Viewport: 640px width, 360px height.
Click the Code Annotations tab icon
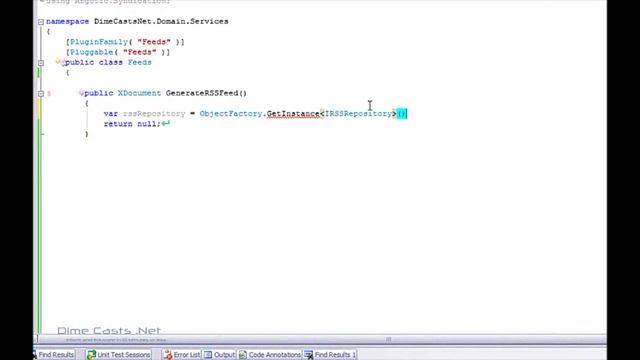[x=243, y=355]
